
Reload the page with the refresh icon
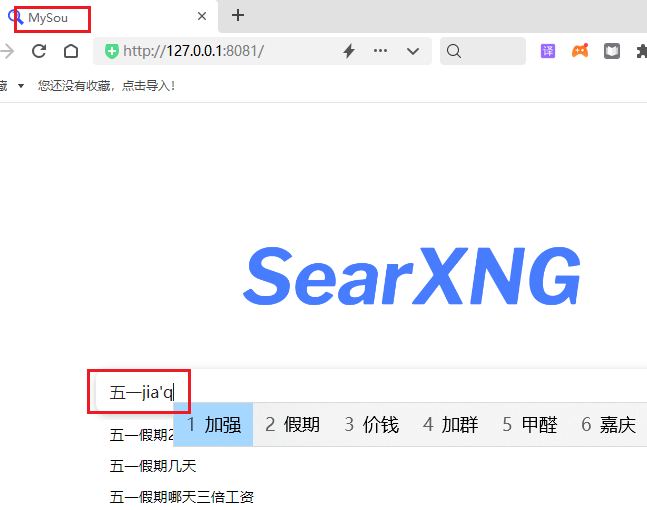39,51
